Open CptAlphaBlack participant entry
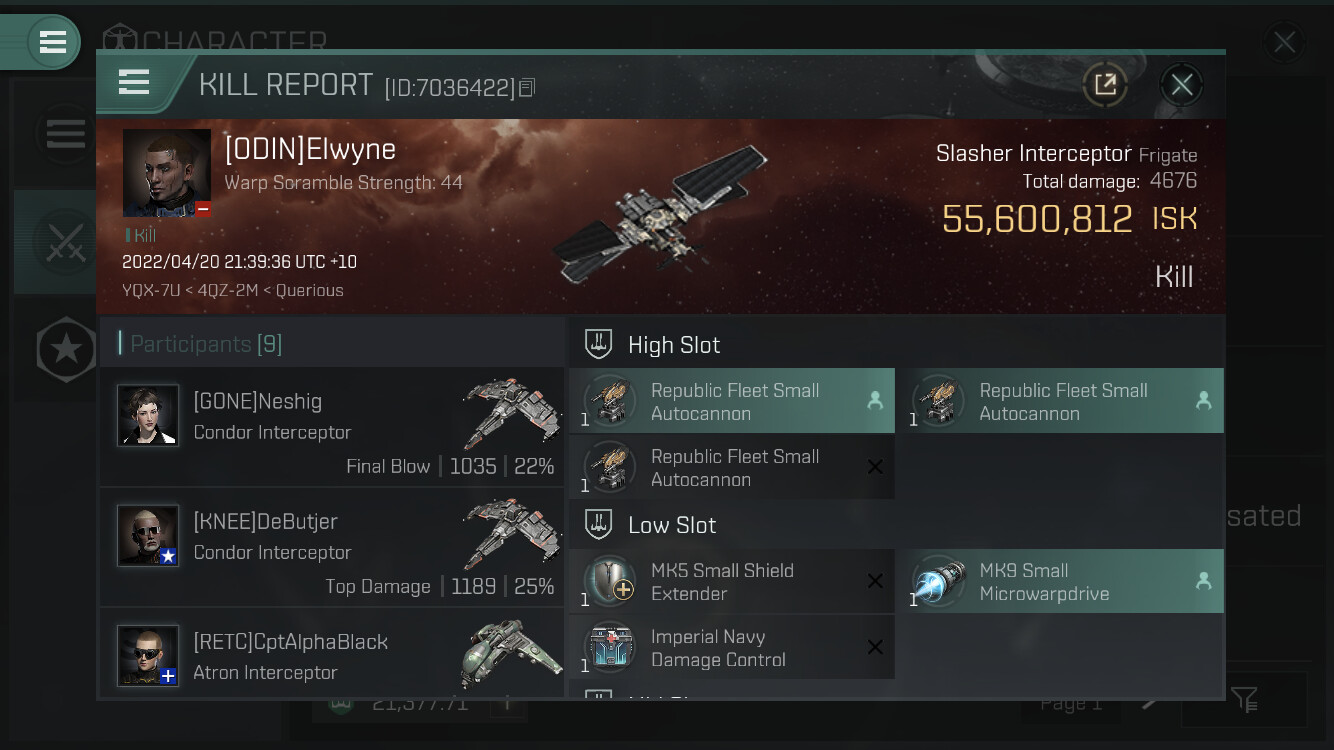The height and width of the screenshot is (750, 1334). pyautogui.click(x=332, y=653)
